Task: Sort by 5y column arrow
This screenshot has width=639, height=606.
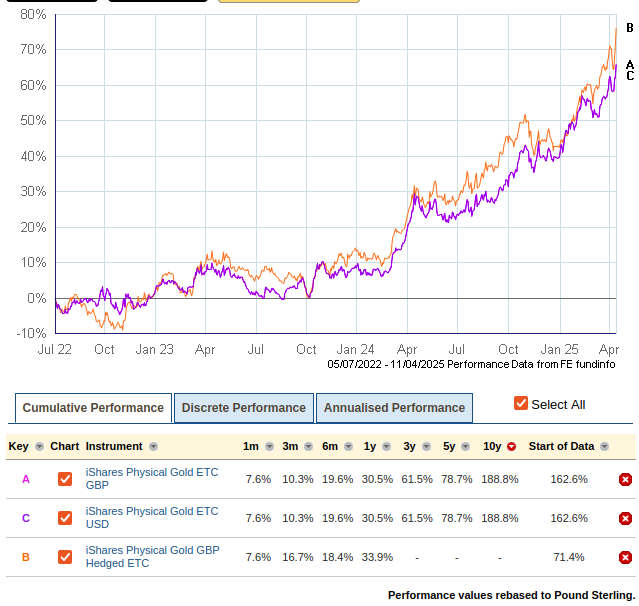Action: [x=465, y=447]
